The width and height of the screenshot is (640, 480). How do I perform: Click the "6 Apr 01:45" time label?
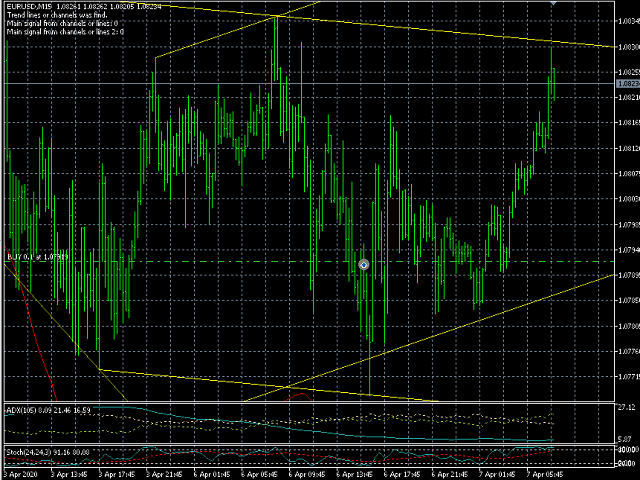212,475
